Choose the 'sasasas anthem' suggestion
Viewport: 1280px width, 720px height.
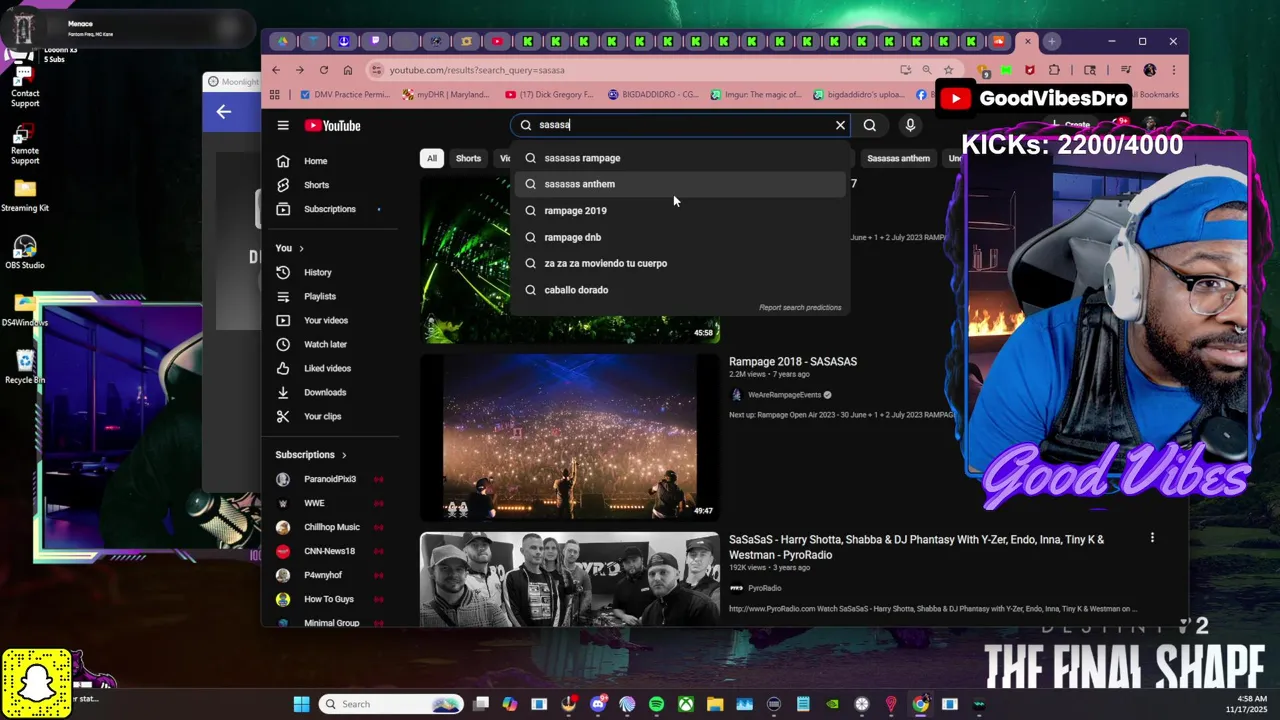point(680,184)
